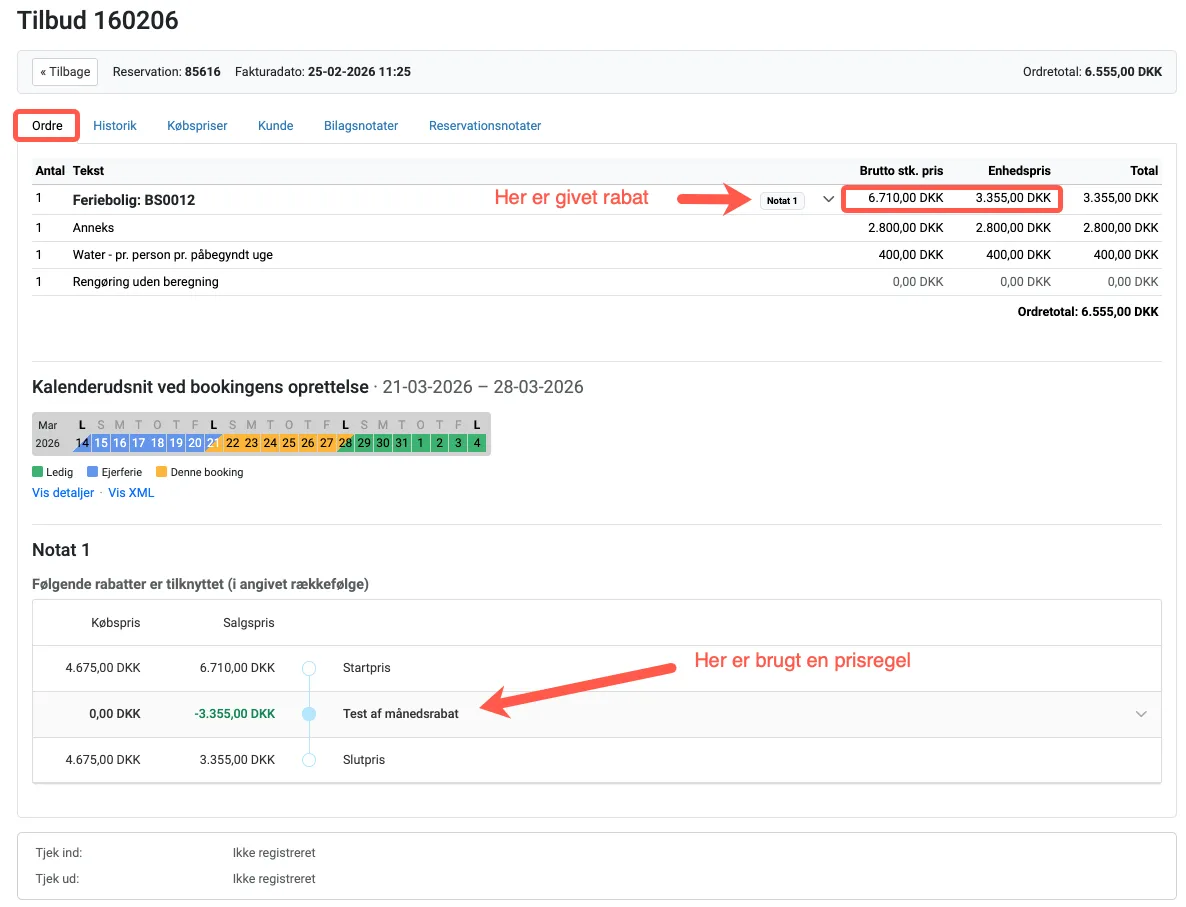Screen dimensions: 1186x907
Task: Open the Historik tab
Action: (x=115, y=126)
